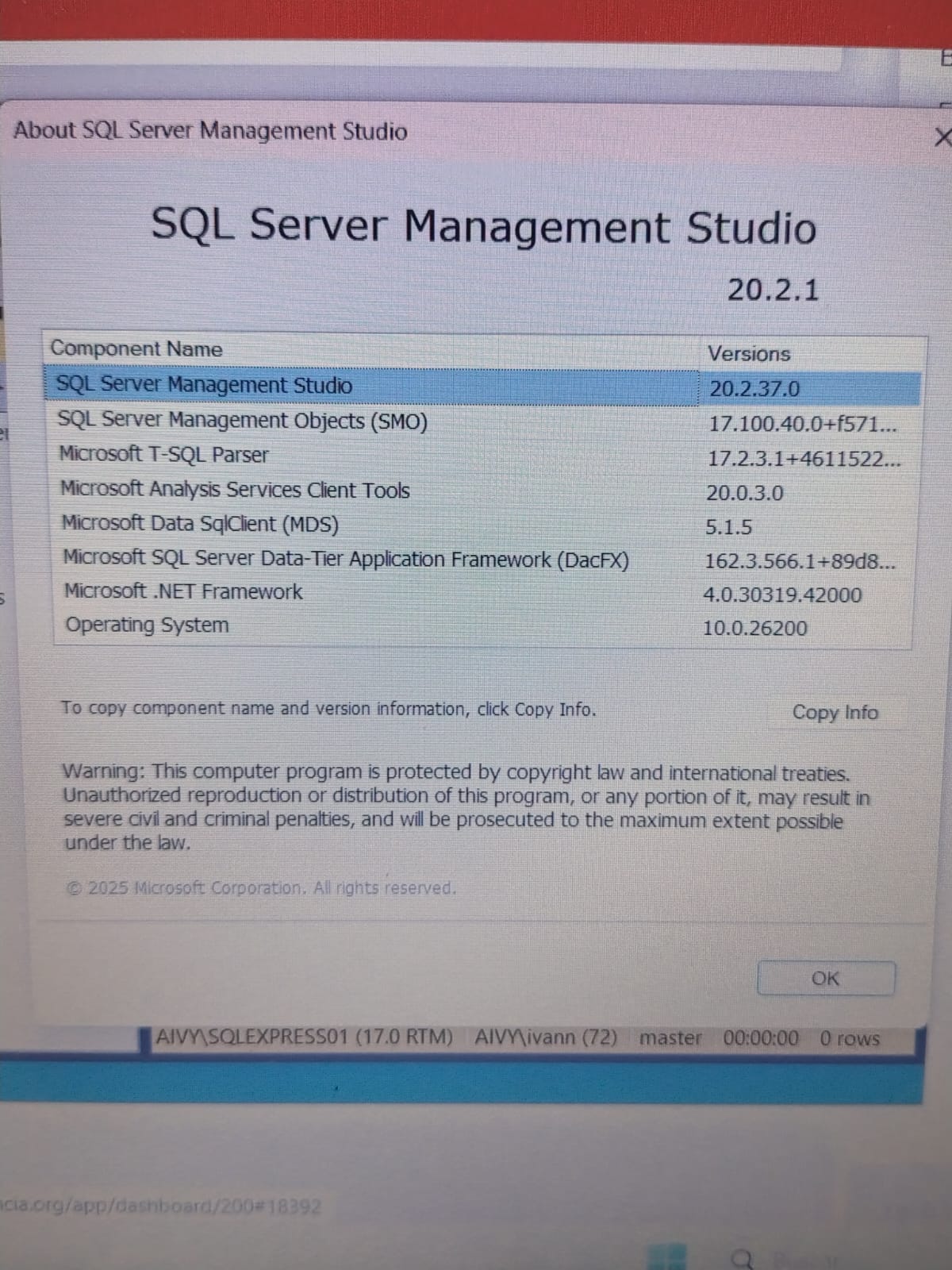Click the 0 rows status indicator
The image size is (952, 1270).
coord(850,1039)
